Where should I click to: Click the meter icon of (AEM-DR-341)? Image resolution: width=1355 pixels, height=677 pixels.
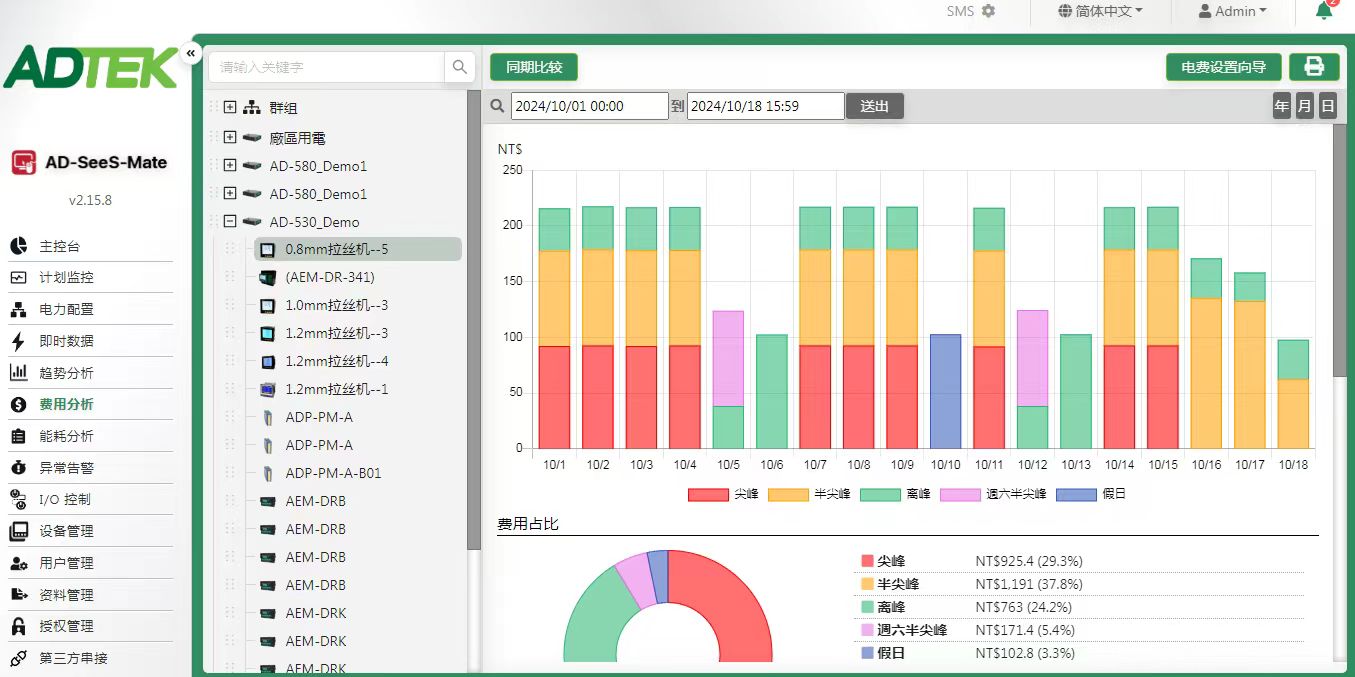[x=267, y=277]
